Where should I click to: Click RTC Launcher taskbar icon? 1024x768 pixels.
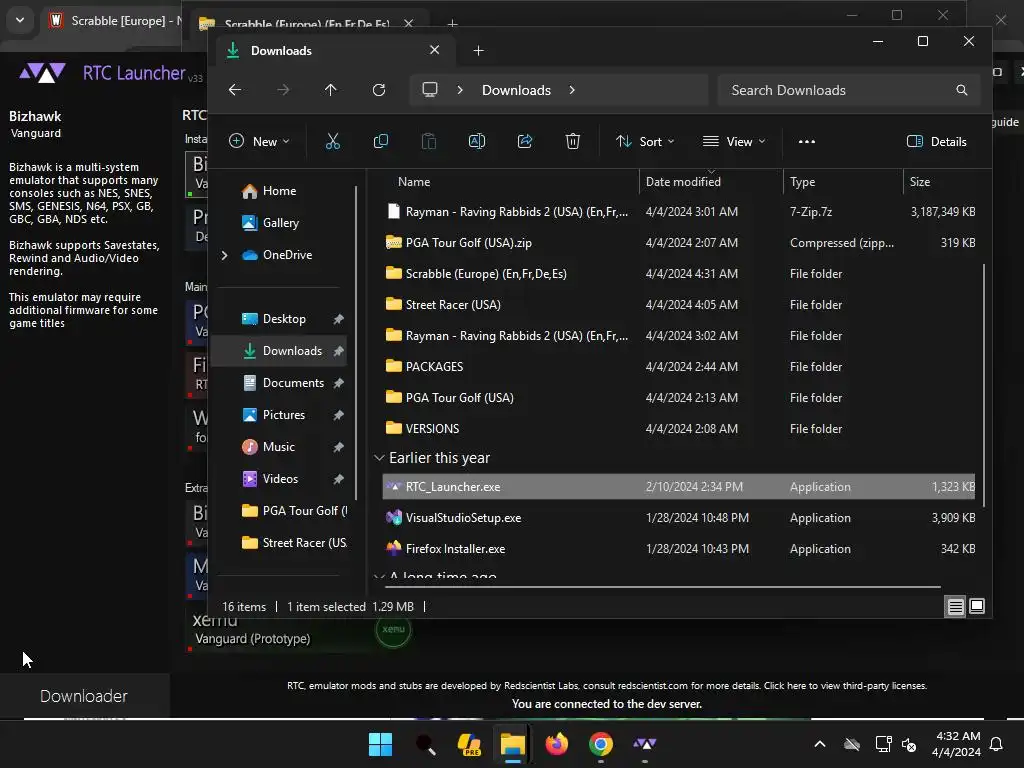645,744
